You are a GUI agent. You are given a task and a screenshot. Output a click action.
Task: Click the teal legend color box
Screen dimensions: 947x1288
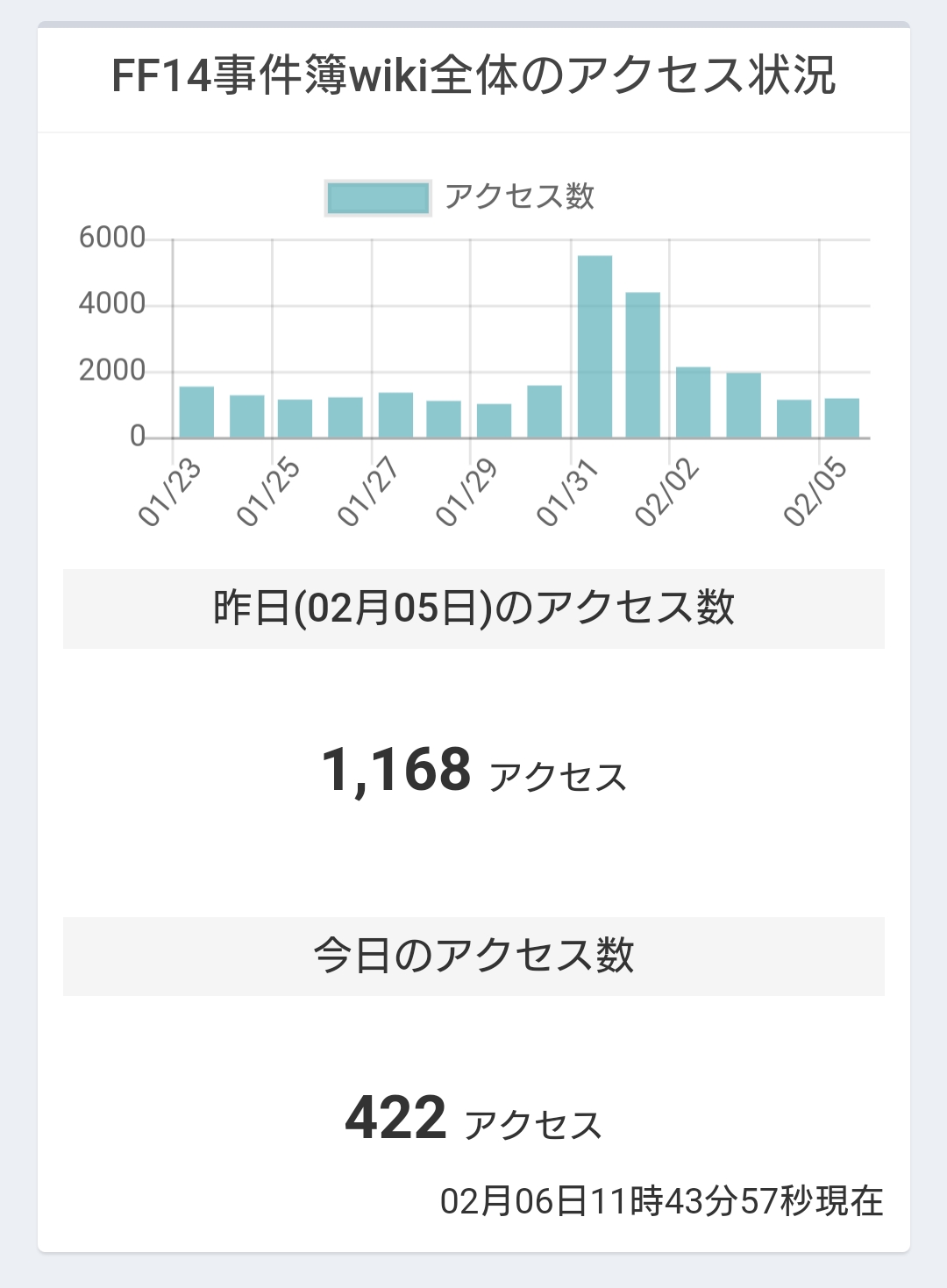tap(378, 197)
